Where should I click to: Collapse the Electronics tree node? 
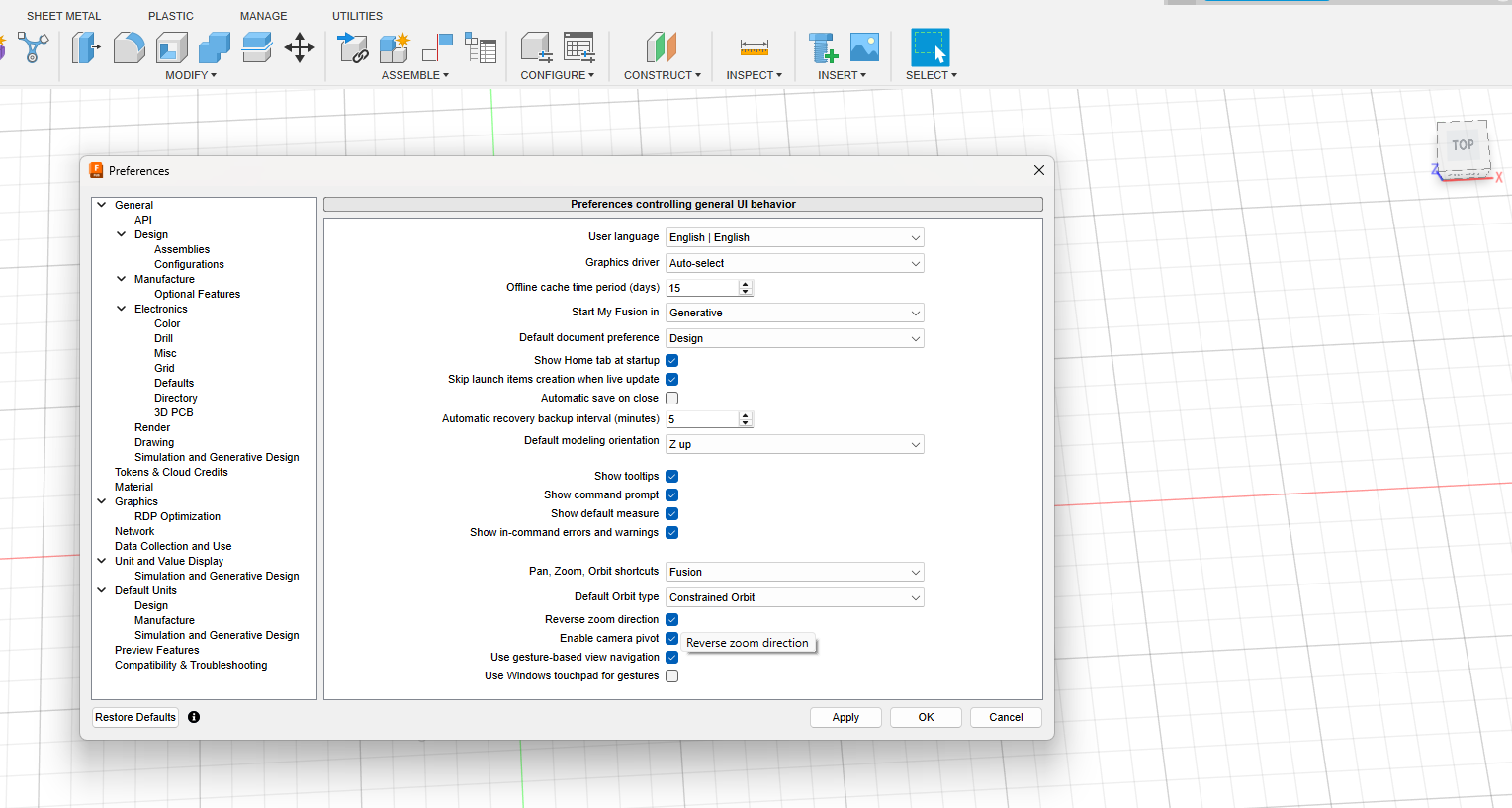122,309
